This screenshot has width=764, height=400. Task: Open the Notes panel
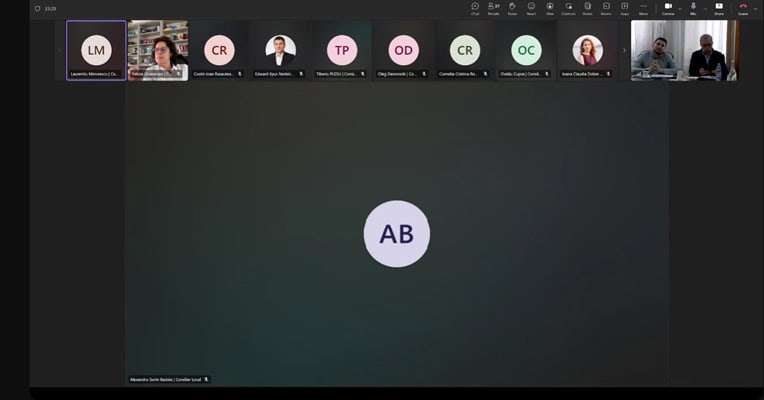[587, 8]
